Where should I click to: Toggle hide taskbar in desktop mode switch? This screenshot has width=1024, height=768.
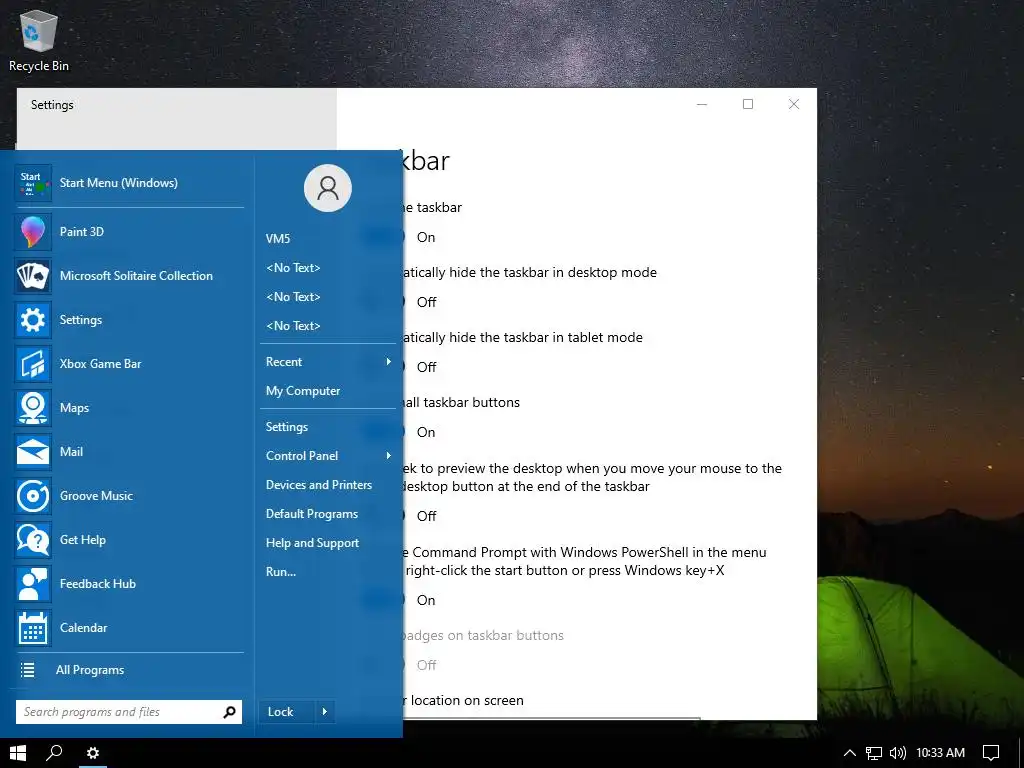(385, 302)
